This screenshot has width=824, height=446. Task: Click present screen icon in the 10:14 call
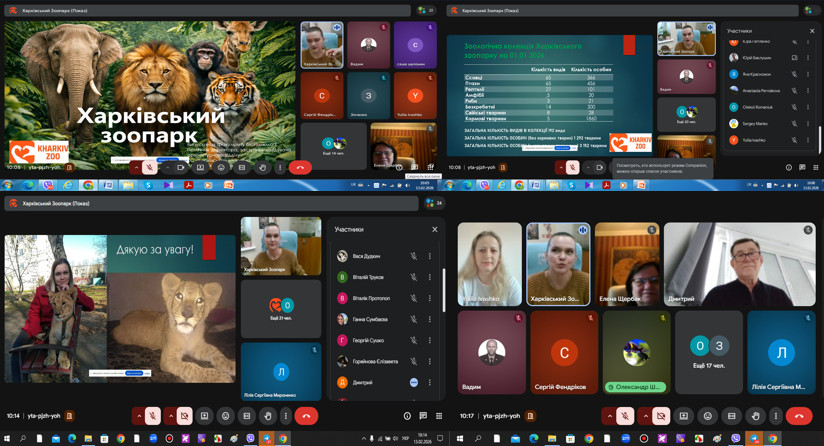(205, 416)
